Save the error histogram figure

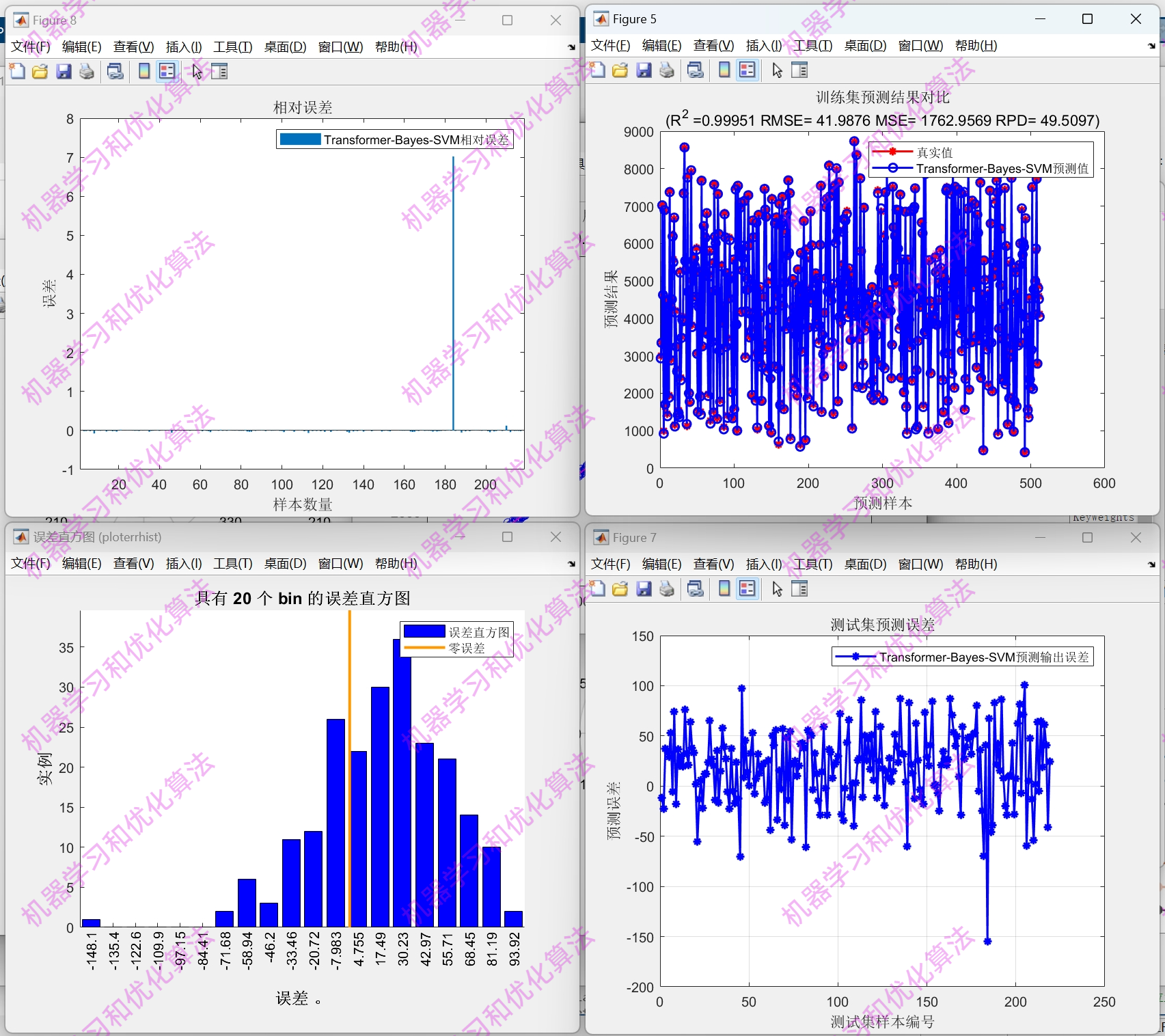30,564
